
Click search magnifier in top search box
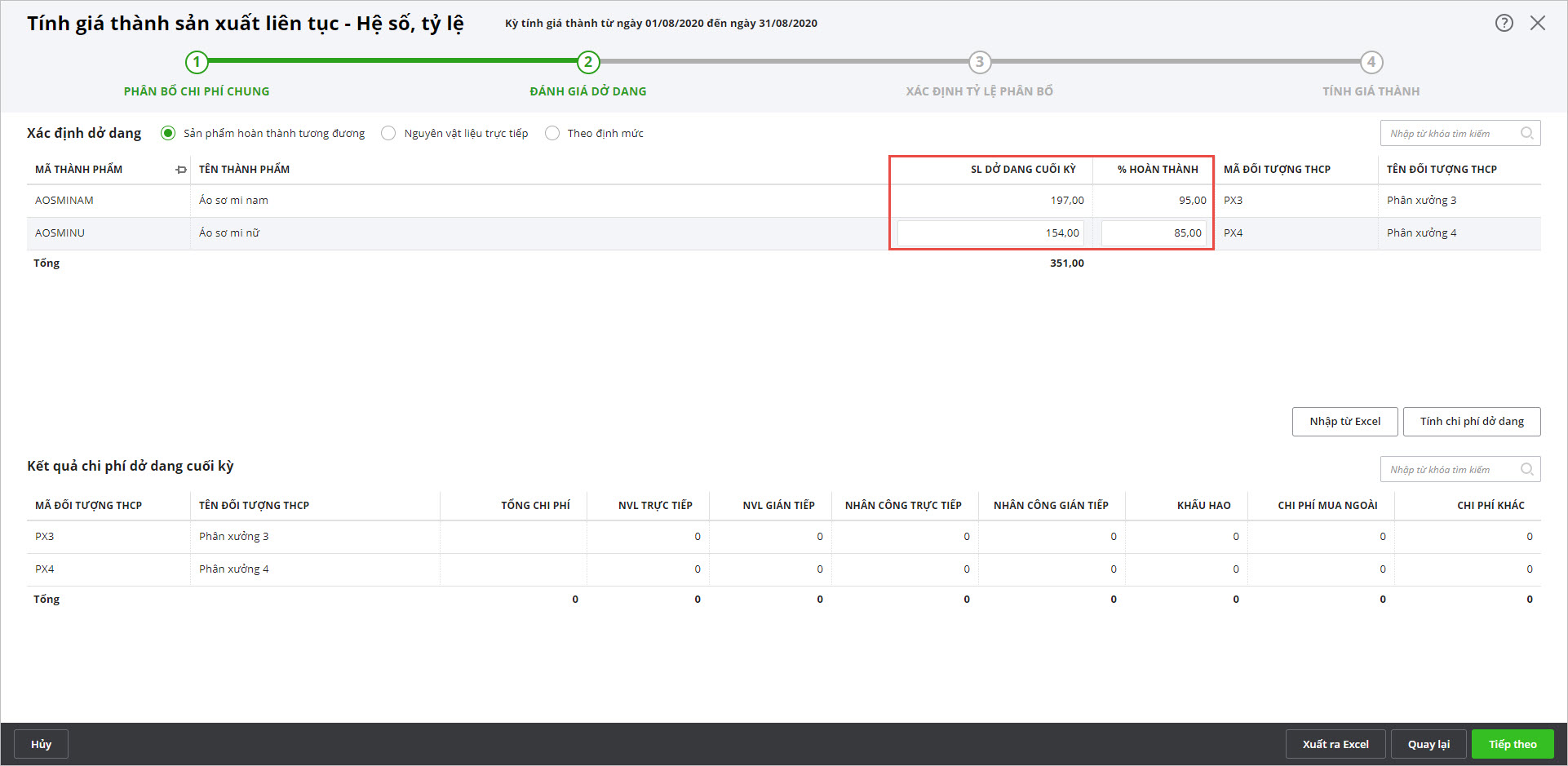[x=1526, y=133]
